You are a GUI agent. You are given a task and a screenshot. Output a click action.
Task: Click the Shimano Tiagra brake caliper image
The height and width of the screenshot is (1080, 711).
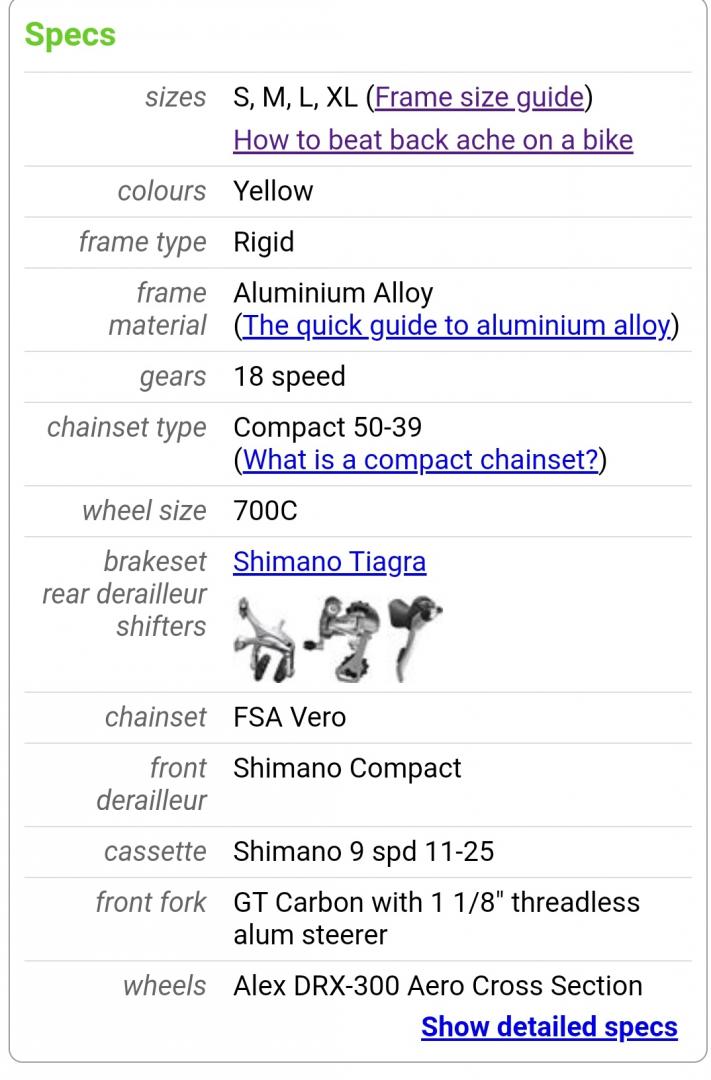265,640
